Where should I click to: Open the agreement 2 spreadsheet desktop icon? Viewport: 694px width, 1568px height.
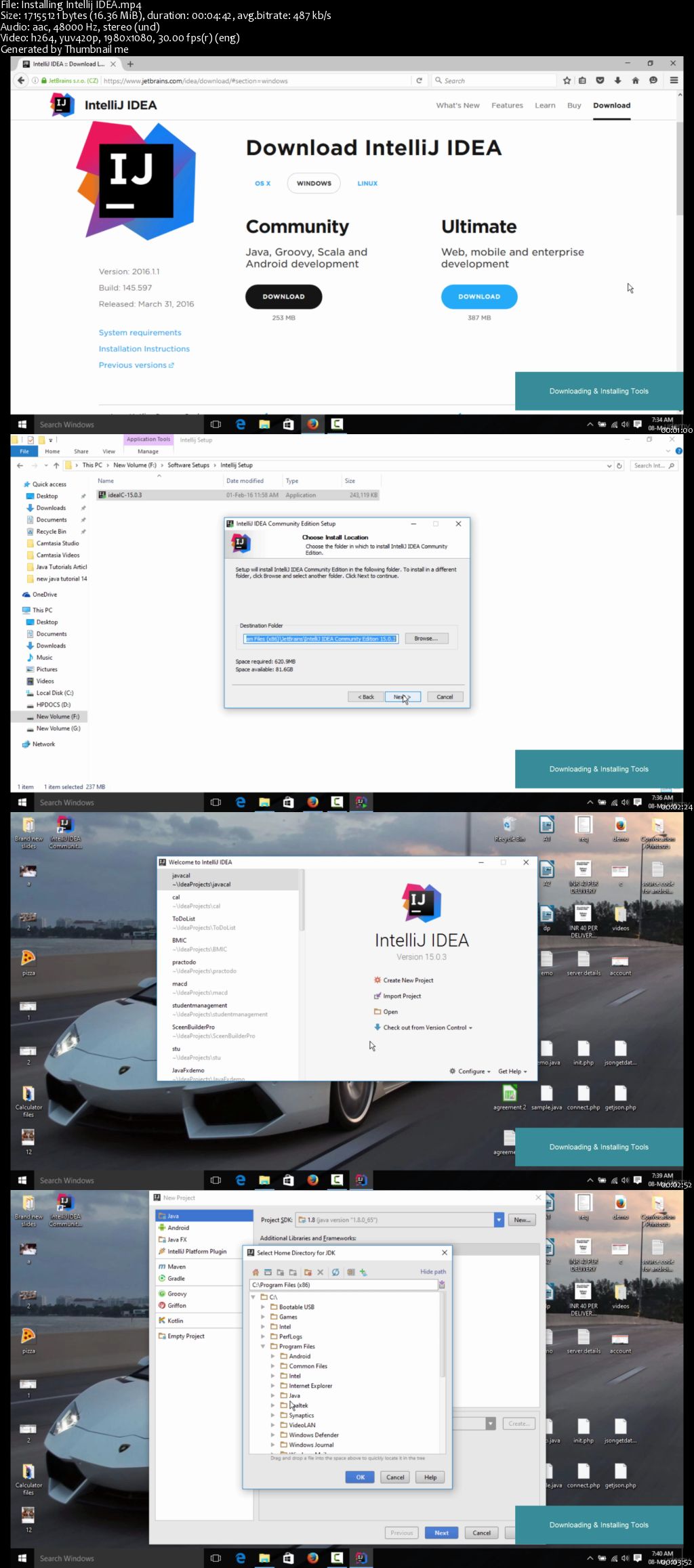(509, 1097)
